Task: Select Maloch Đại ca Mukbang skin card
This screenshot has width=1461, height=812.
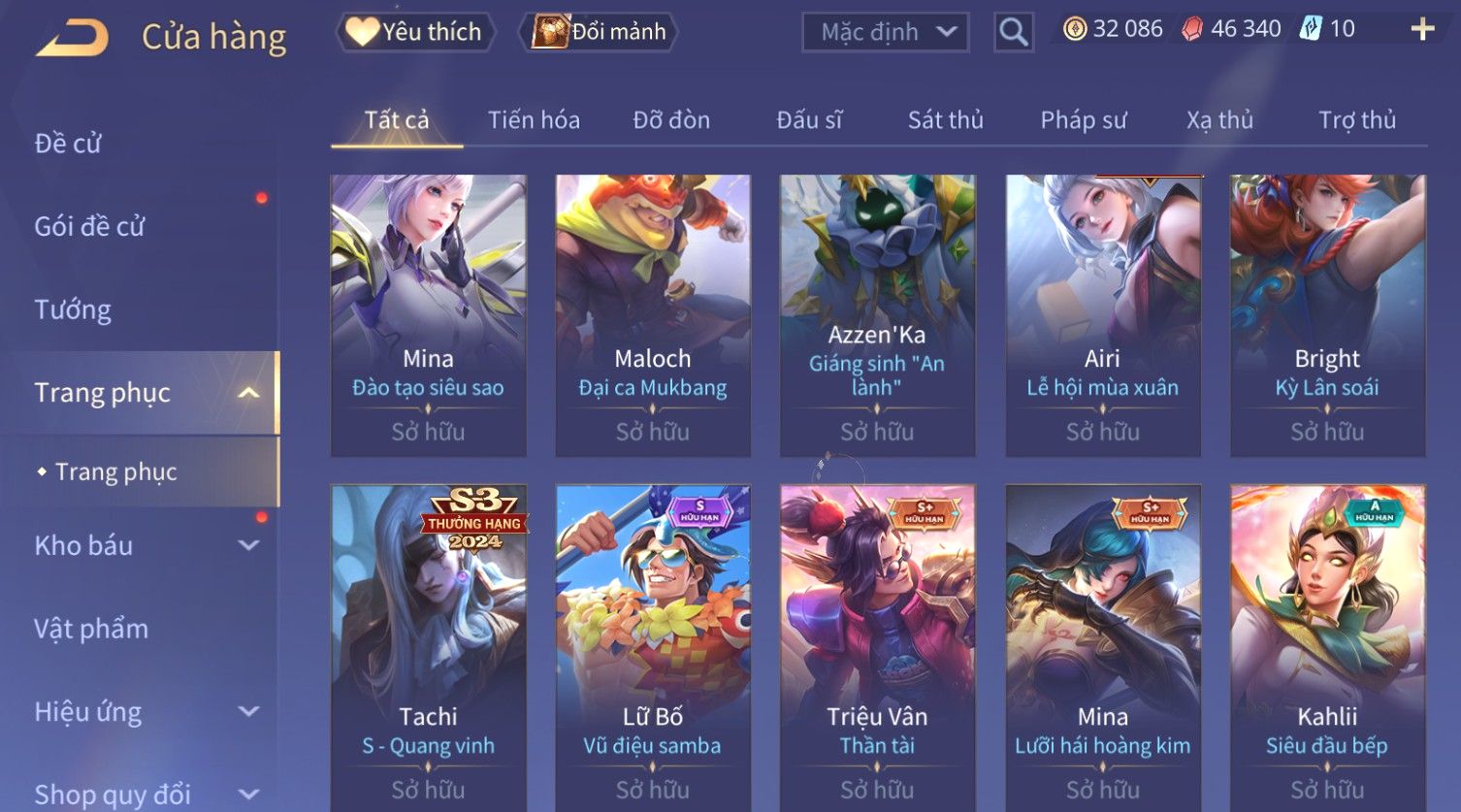Action: (x=653, y=315)
